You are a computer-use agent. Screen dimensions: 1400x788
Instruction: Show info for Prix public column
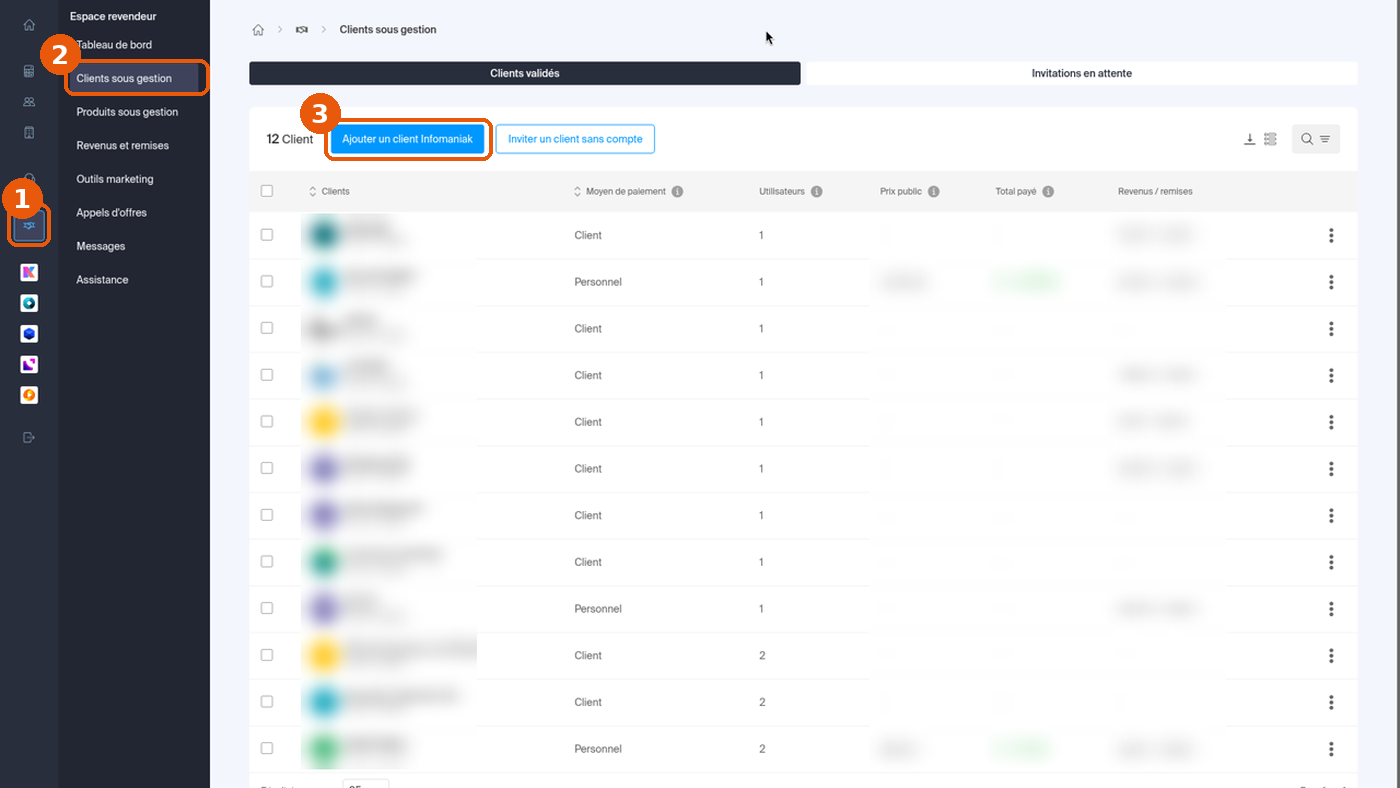click(x=933, y=191)
